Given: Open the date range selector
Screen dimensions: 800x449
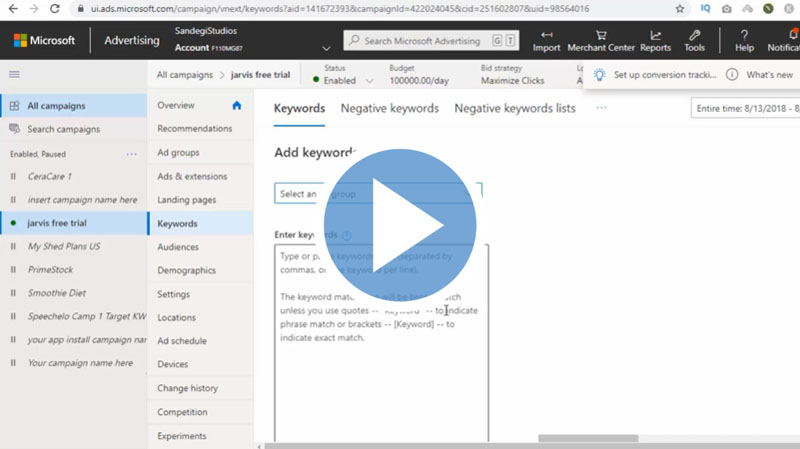Looking at the screenshot, I should (x=745, y=108).
